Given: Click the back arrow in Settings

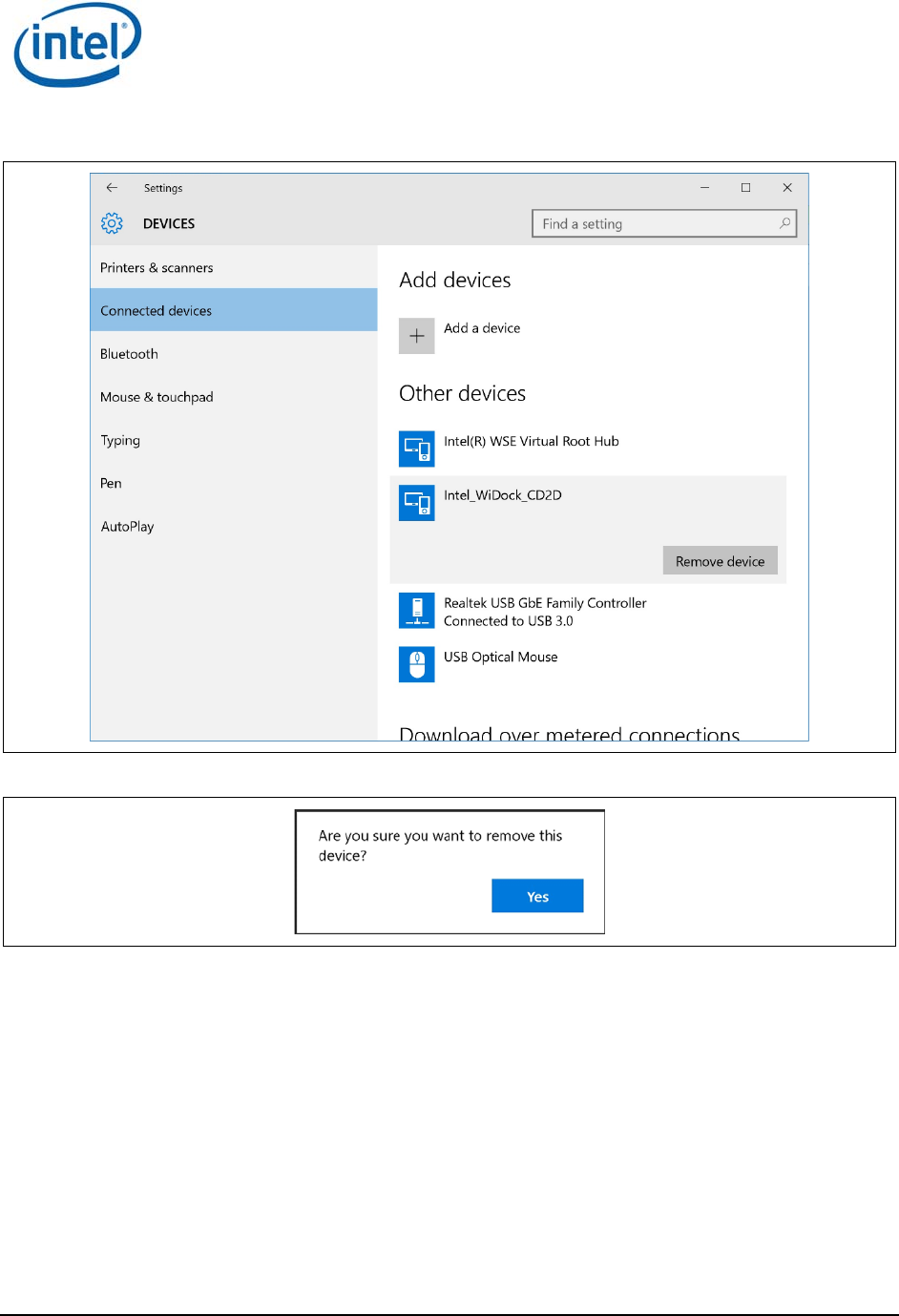Looking at the screenshot, I should coord(112,188).
